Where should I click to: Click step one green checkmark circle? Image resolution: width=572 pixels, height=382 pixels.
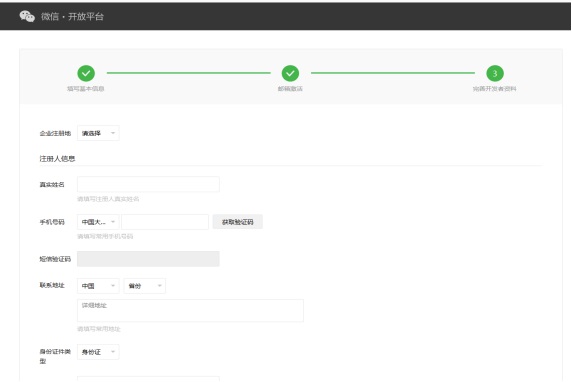(86, 73)
